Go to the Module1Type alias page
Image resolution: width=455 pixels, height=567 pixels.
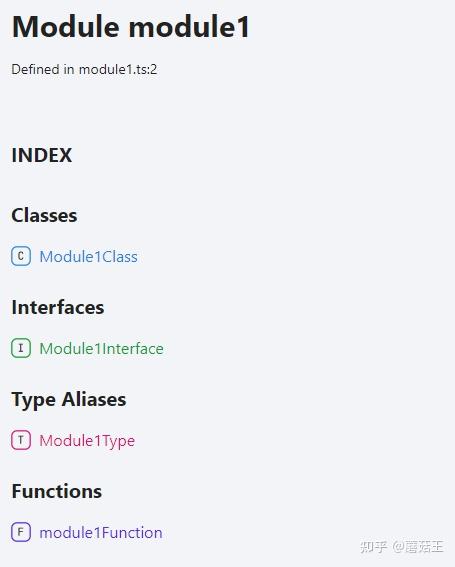pos(87,441)
